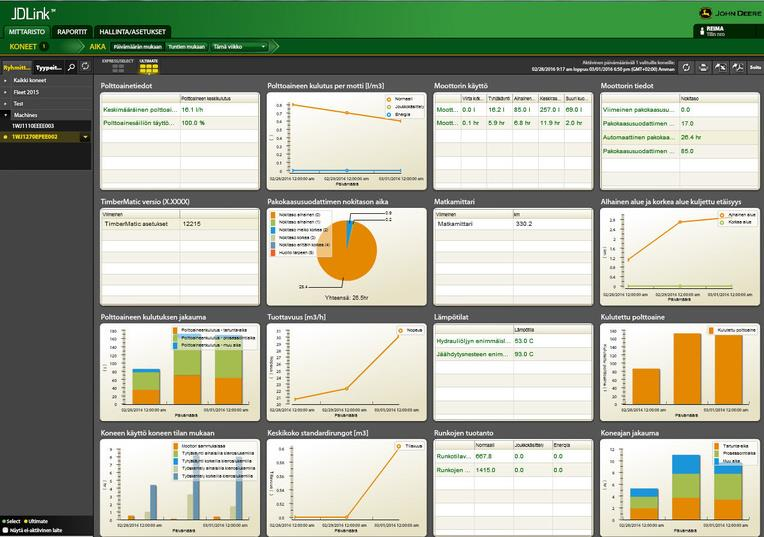Open the Tämä viikko time period dropdown
This screenshot has height=537, width=764.
coord(240,47)
